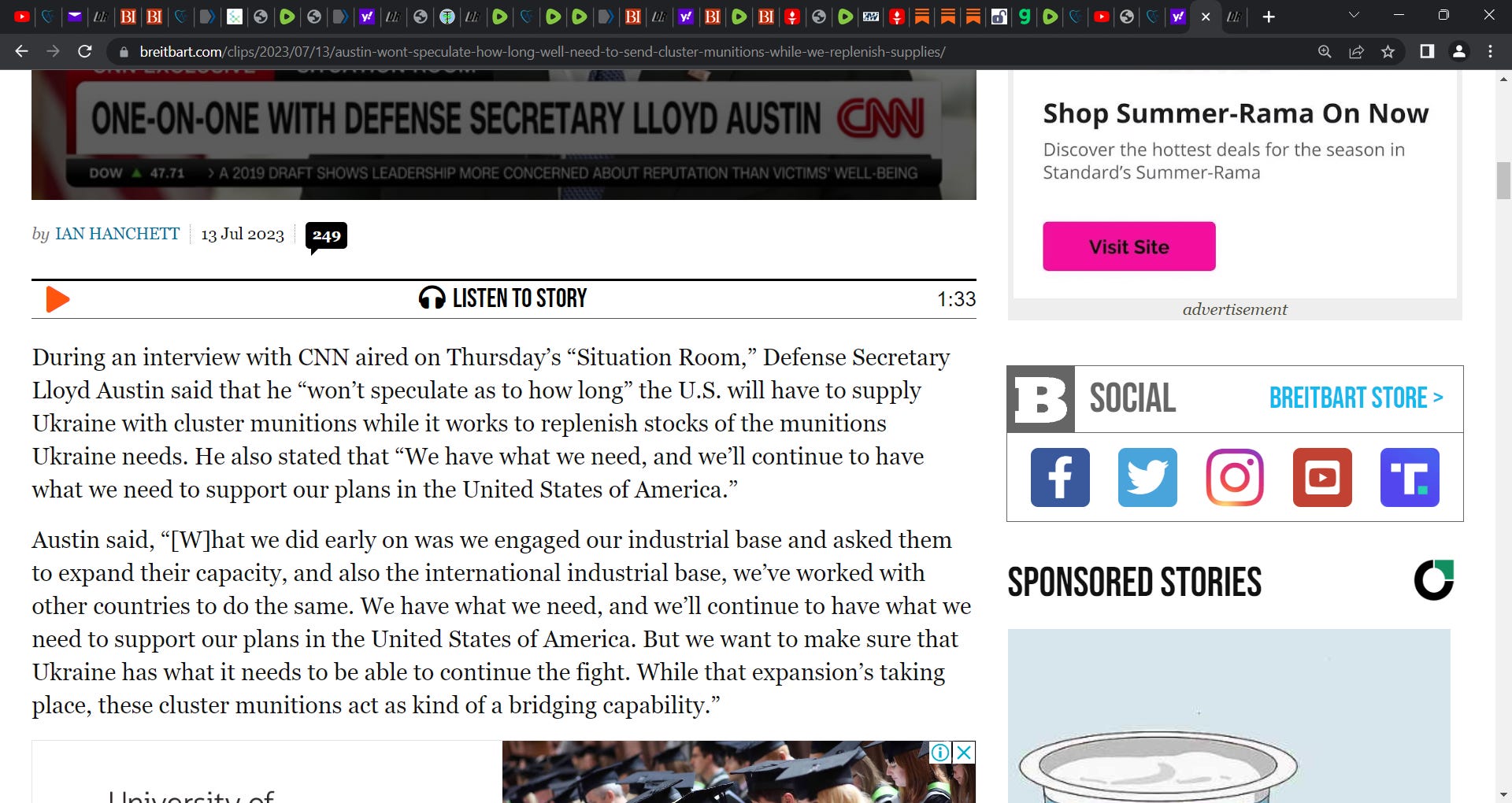Open the tab search chevron
Image resolution: width=1512 pixels, height=803 pixels.
[x=1354, y=15]
